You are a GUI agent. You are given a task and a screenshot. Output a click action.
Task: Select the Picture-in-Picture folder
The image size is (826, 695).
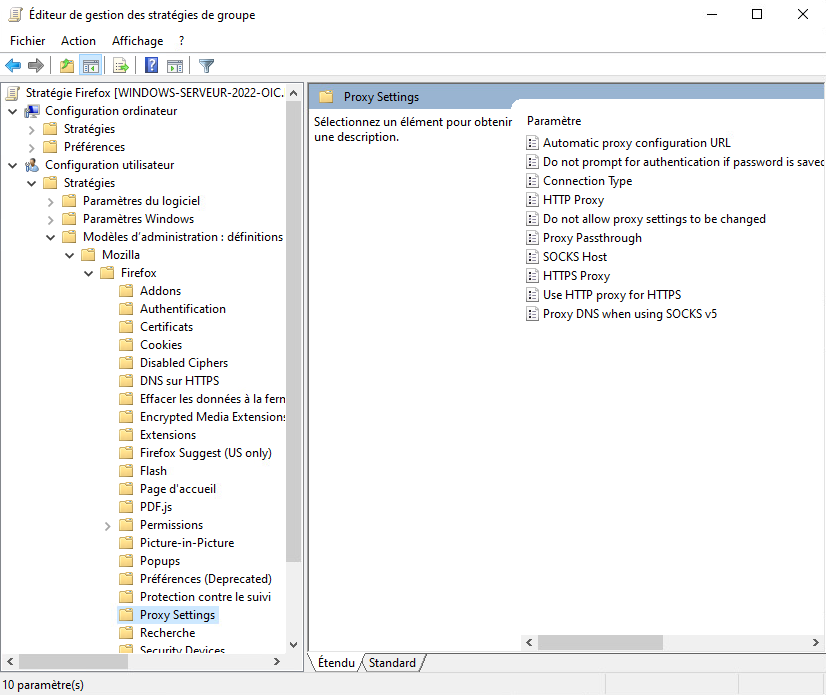tap(187, 543)
